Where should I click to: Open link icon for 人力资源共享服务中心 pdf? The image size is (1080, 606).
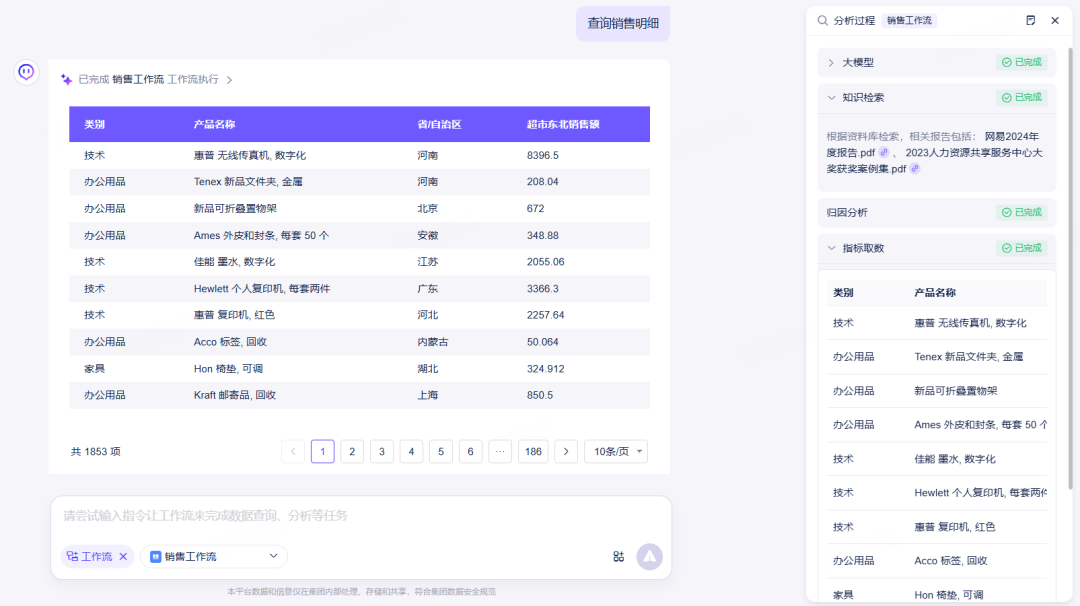pos(915,169)
